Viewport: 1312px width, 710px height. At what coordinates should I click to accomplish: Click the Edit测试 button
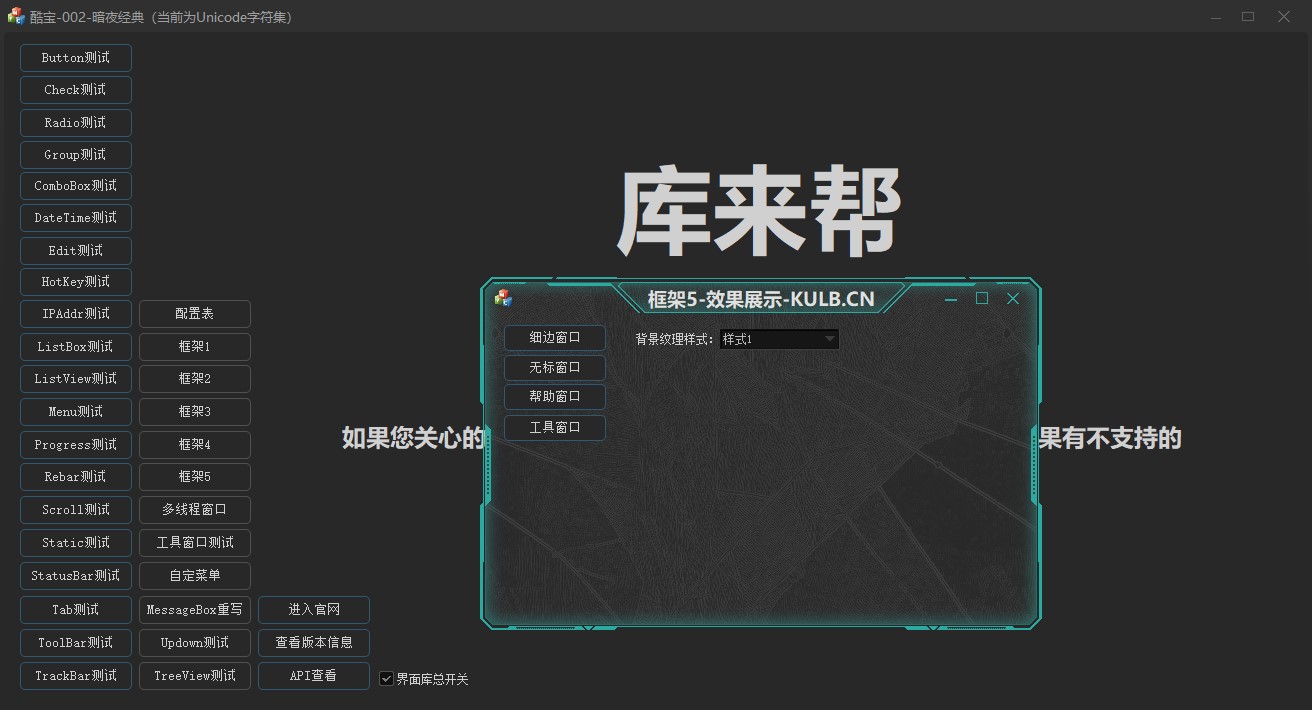pyautogui.click(x=76, y=251)
